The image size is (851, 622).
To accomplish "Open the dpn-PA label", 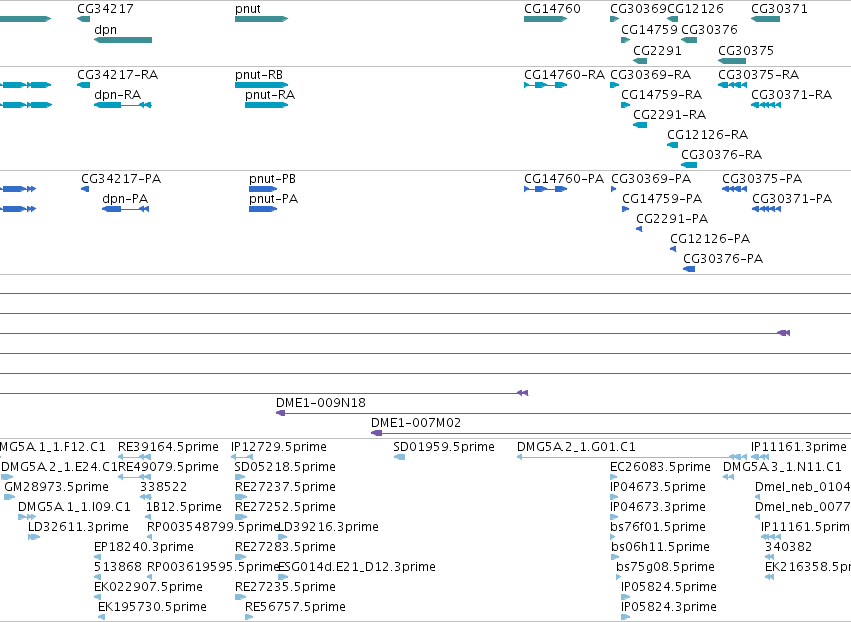I will tap(125, 199).
